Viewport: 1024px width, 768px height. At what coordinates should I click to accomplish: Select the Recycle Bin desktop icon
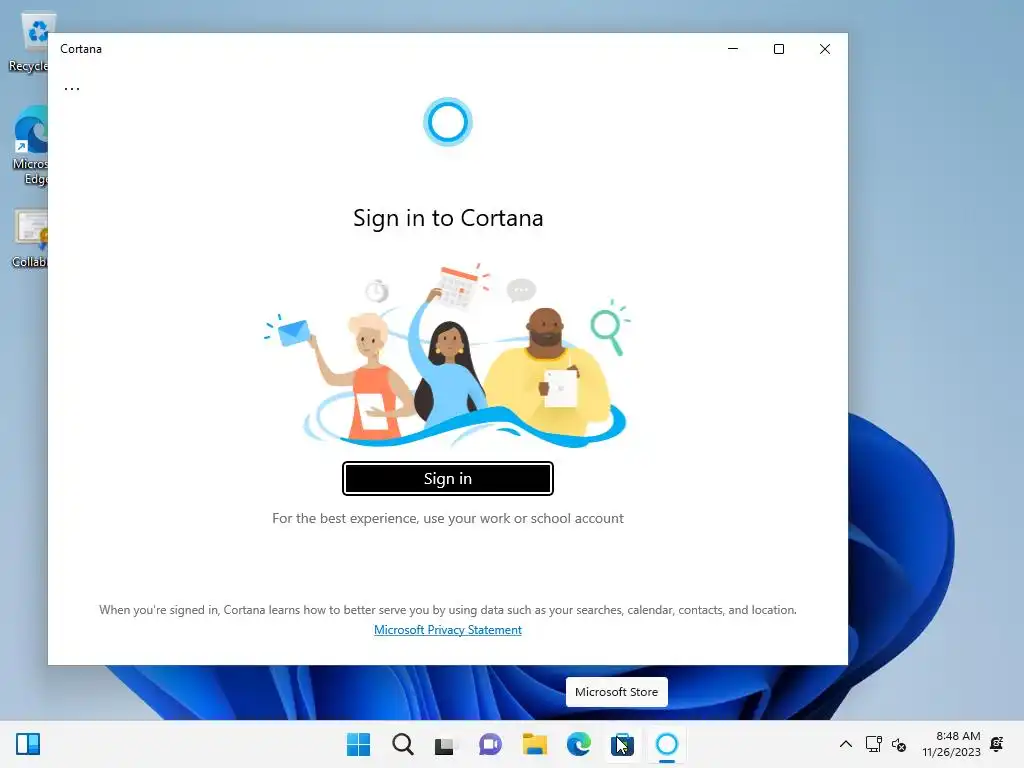29,42
